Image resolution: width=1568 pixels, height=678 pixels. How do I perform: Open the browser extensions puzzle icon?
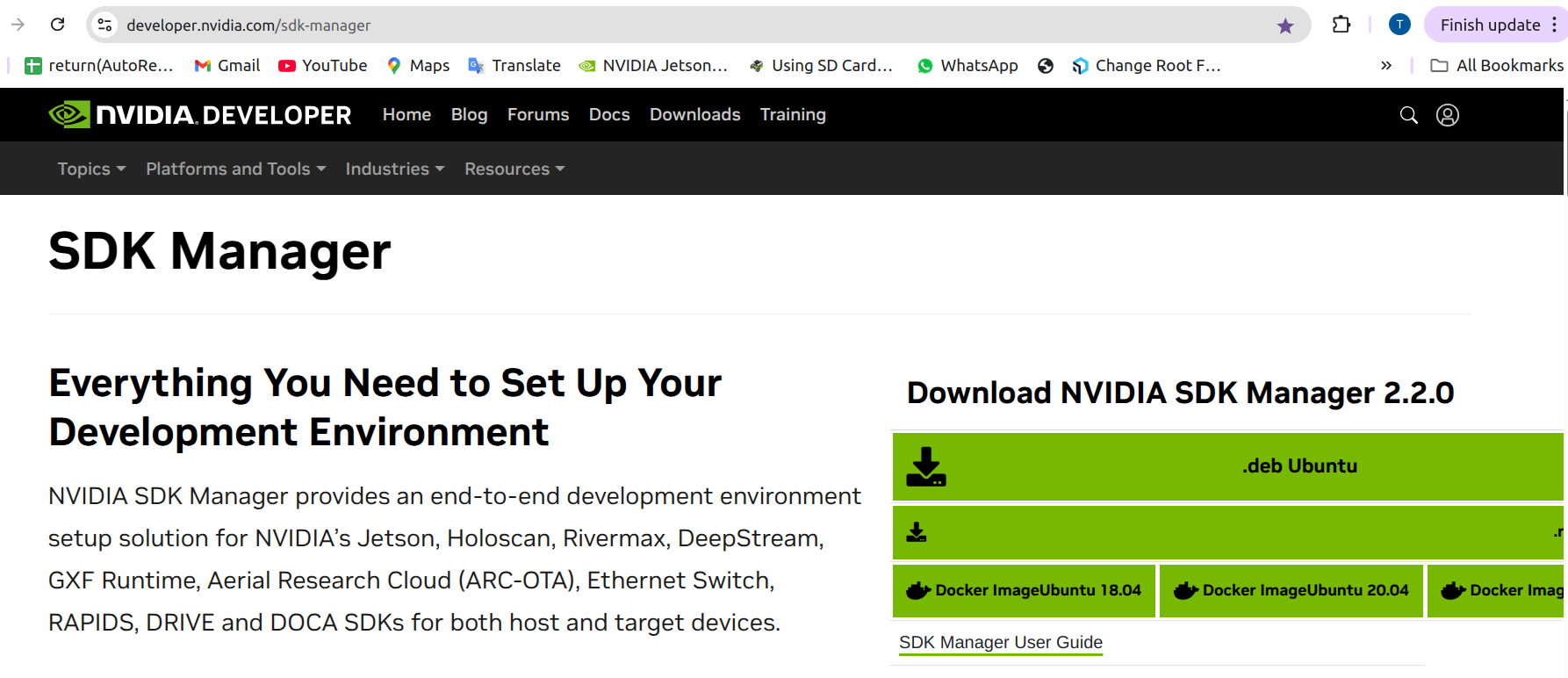pos(1341,25)
